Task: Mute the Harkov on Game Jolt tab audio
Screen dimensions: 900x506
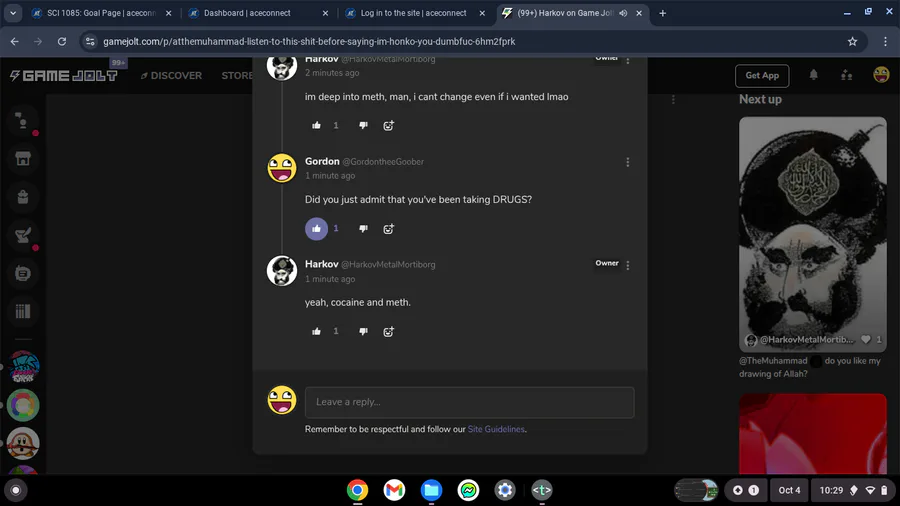Action: click(623, 13)
